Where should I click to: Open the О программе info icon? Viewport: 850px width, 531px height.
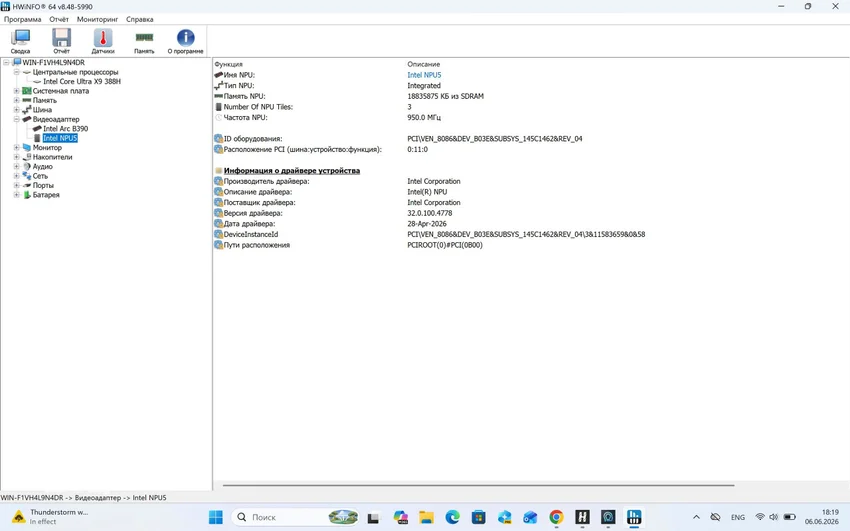pyautogui.click(x=185, y=41)
